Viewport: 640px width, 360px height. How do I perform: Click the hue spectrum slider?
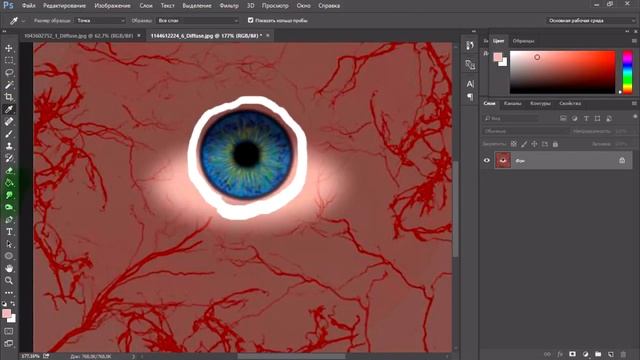[x=627, y=72]
